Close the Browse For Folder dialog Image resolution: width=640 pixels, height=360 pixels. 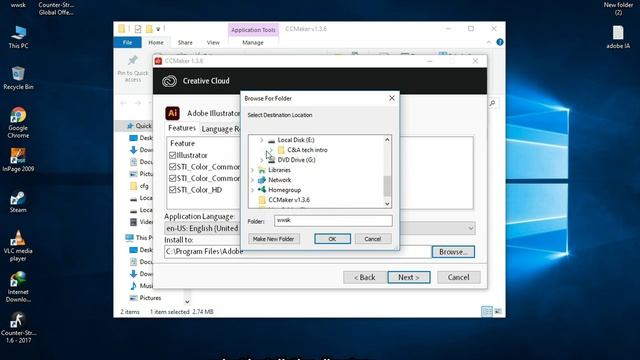[392, 98]
